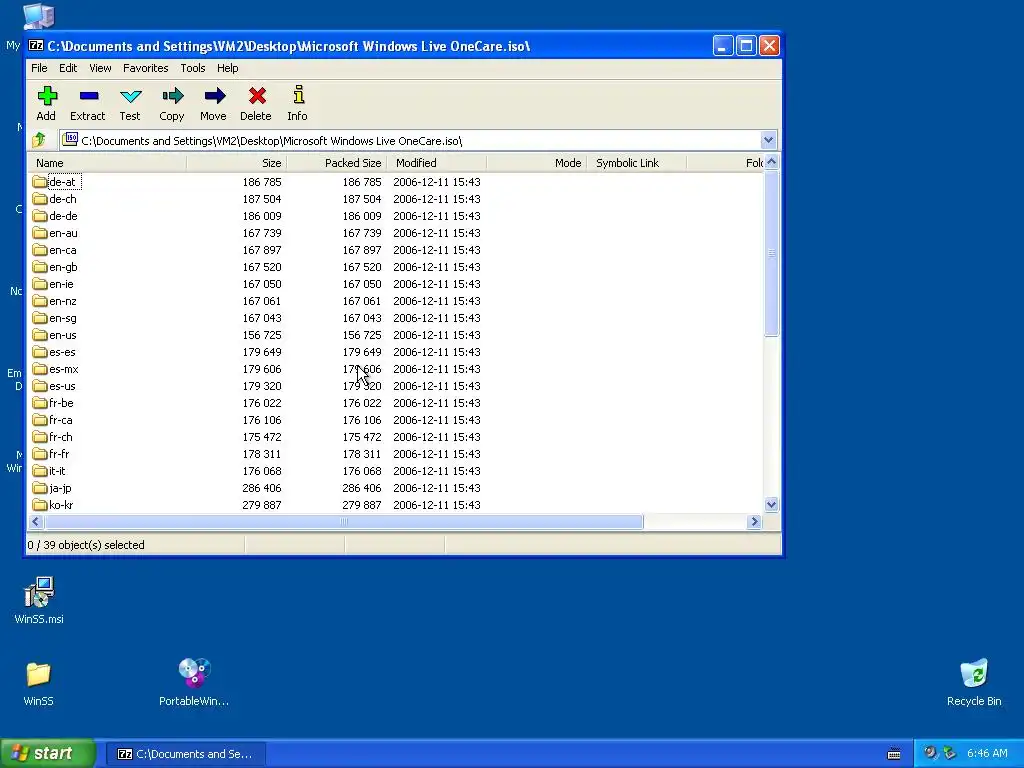Select the Recycle Bin icon
This screenshot has width=1024, height=768.
pos(974,673)
